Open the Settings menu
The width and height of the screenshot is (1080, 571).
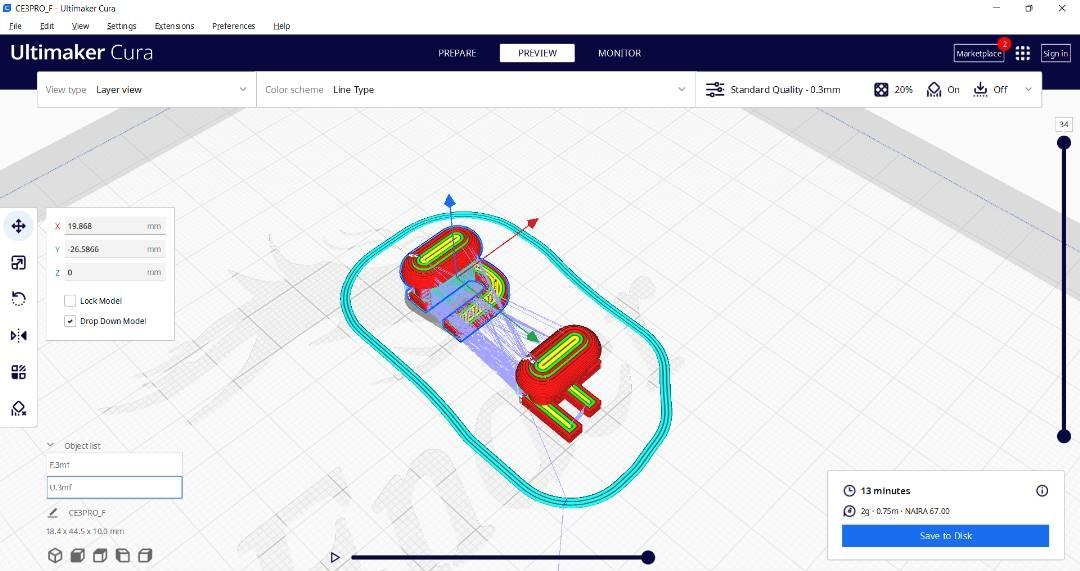[x=121, y=26]
